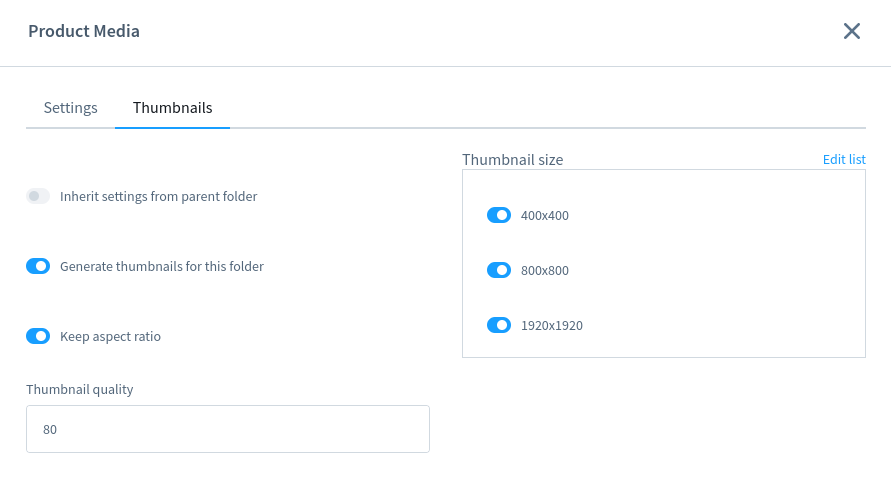Disable the 400x400 thumbnail size switch

coord(499,215)
